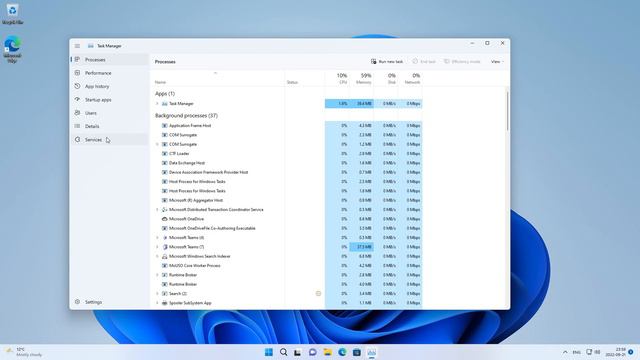Select the Users sidebar icon
The image size is (640, 360).
tap(77, 113)
